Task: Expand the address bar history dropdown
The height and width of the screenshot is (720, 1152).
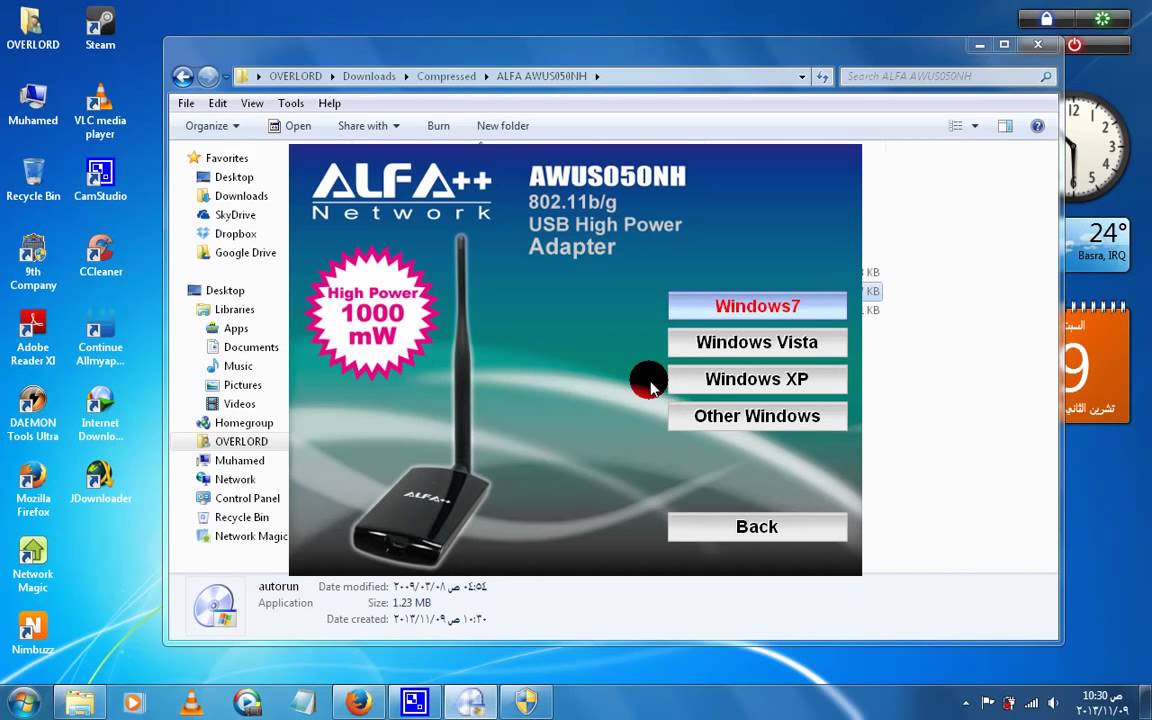Action: [802, 76]
